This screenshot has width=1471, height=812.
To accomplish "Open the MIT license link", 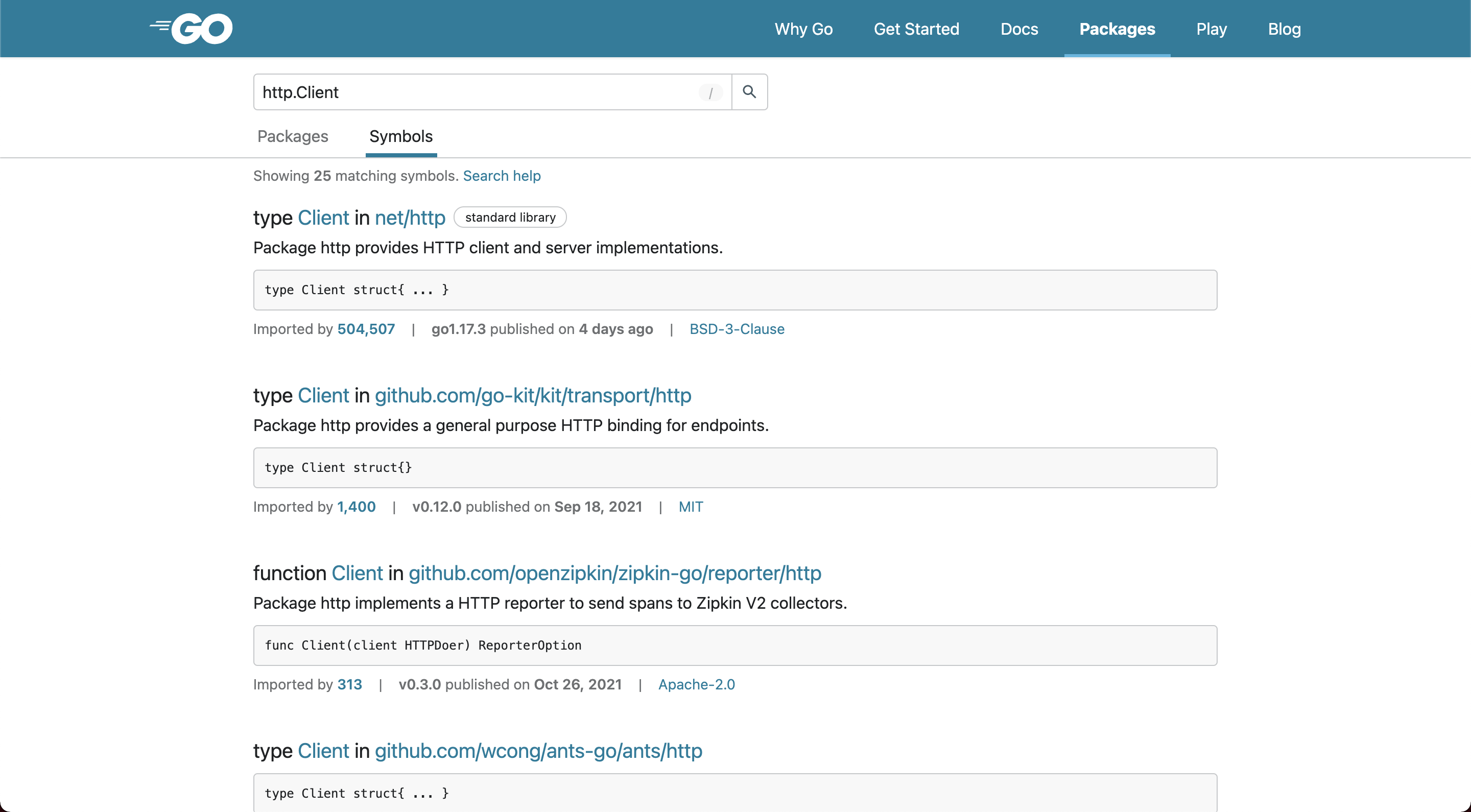I will (x=691, y=507).
